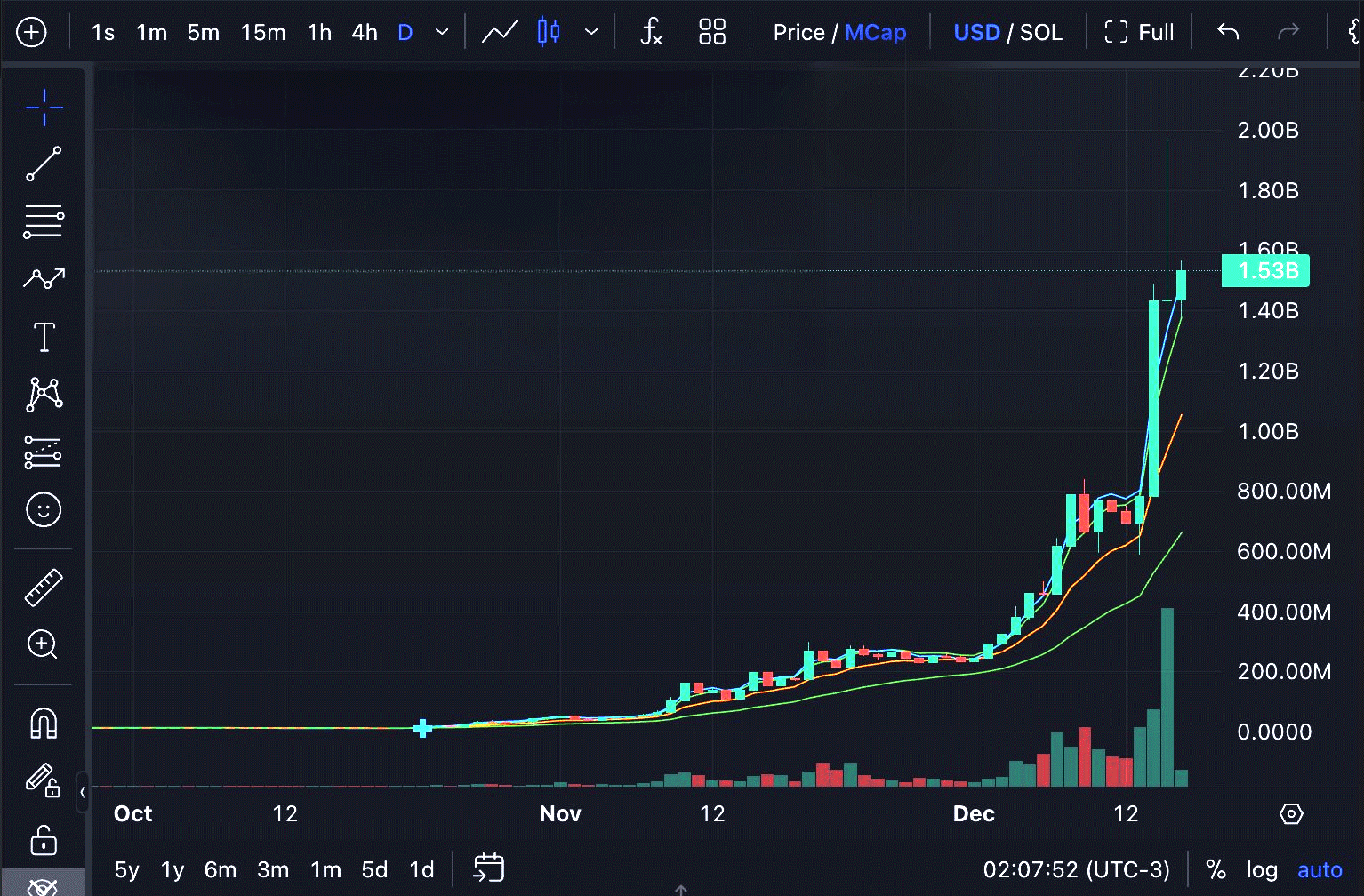Click the tallest green volume bar

[x=1167, y=698]
